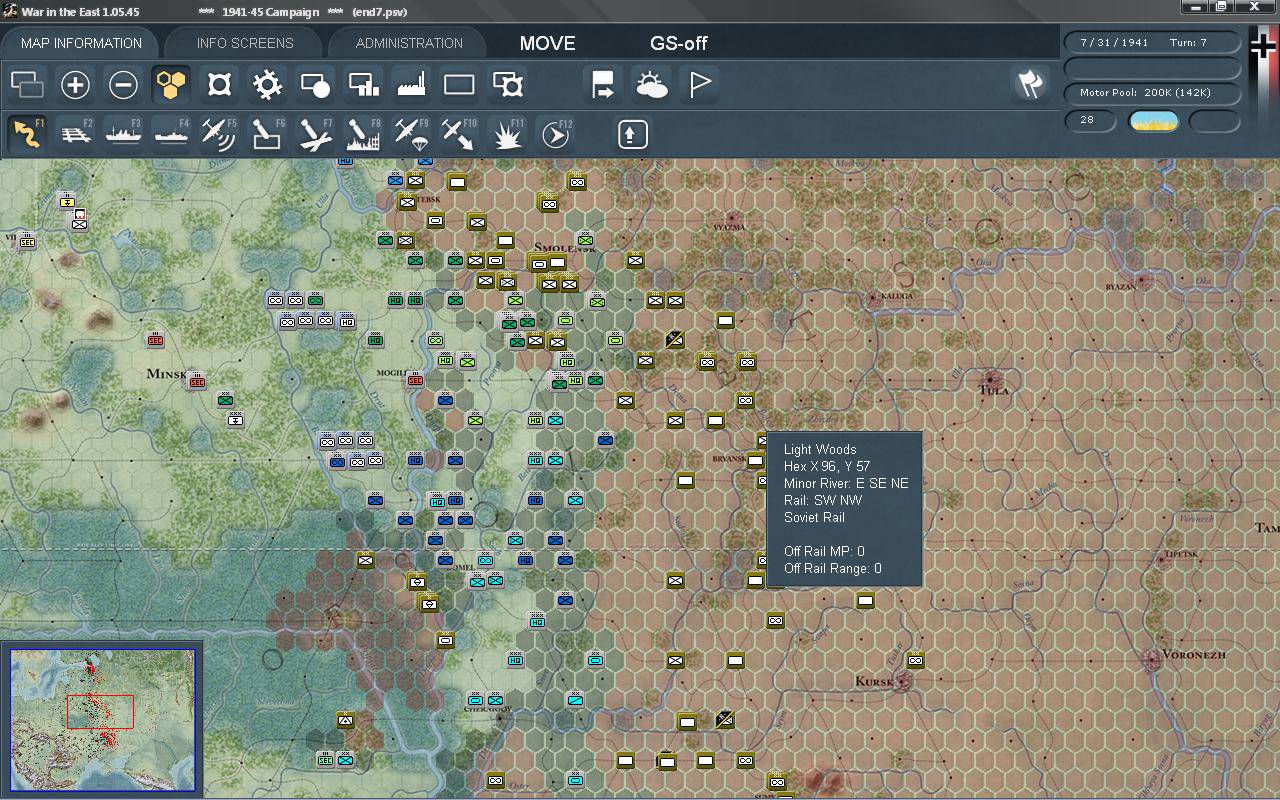Select the F8 bomb city mode
The image size is (1280, 800).
363,134
